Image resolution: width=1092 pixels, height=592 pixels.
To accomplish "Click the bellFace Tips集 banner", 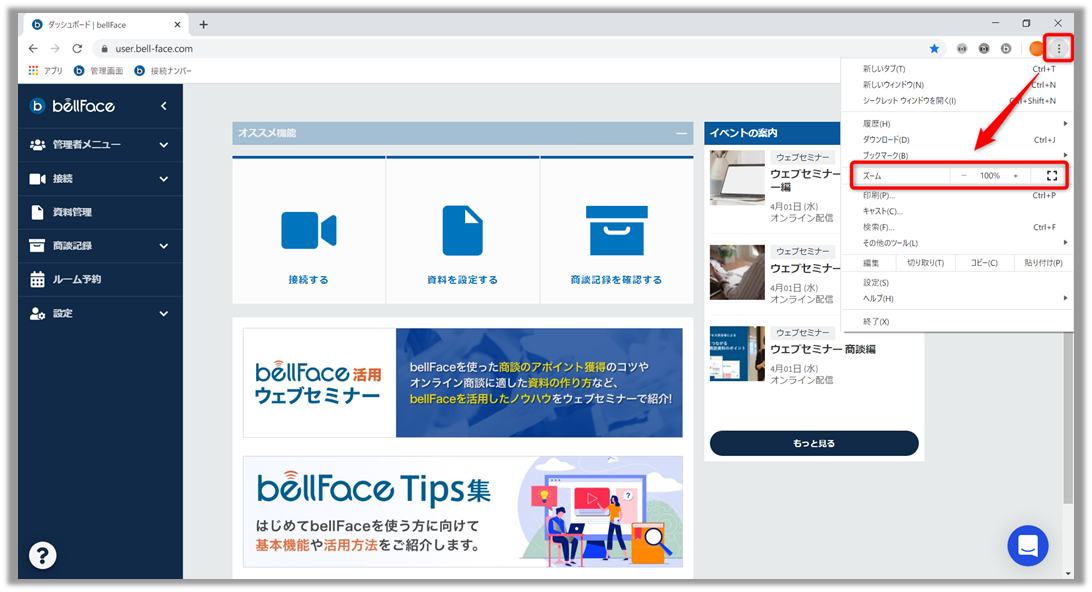I will [462, 511].
